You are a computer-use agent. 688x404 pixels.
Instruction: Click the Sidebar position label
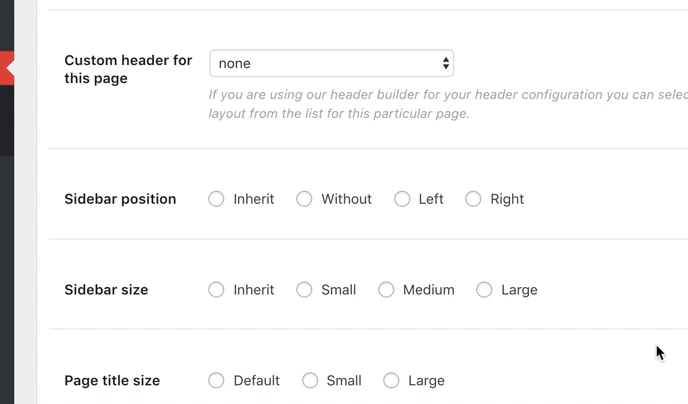120,199
